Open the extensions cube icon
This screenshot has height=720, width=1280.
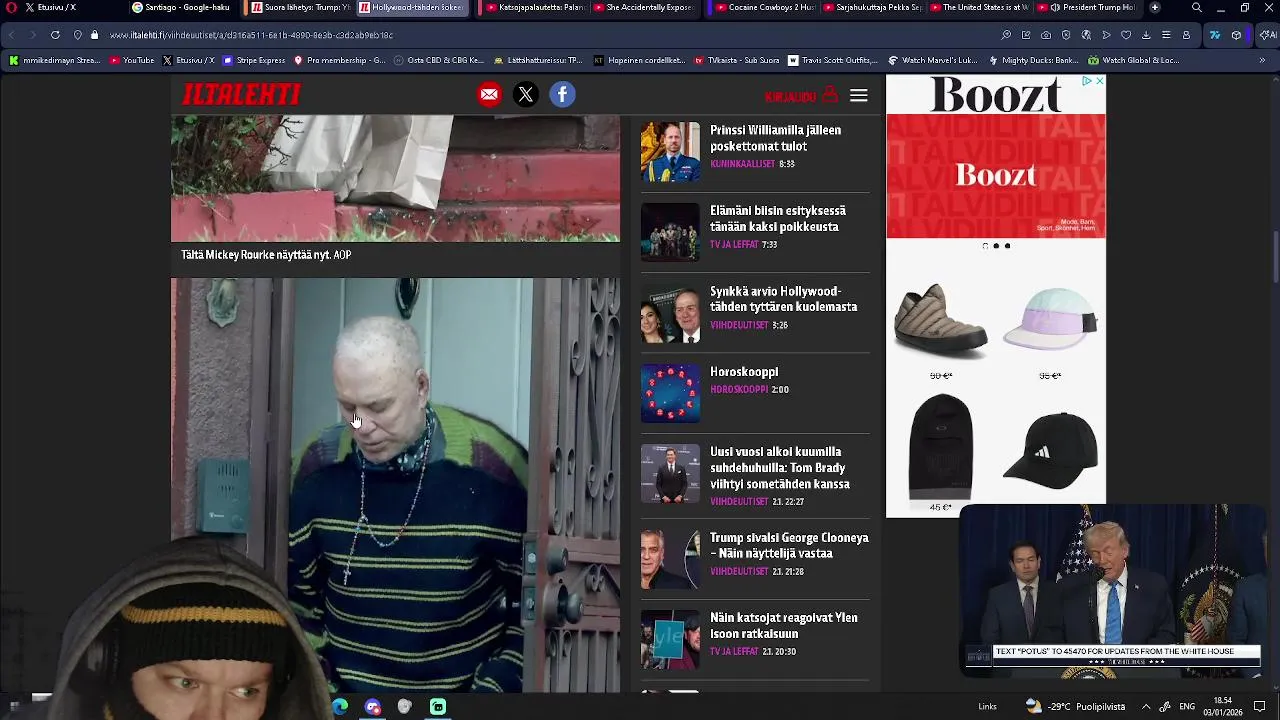pyautogui.click(x=1237, y=35)
